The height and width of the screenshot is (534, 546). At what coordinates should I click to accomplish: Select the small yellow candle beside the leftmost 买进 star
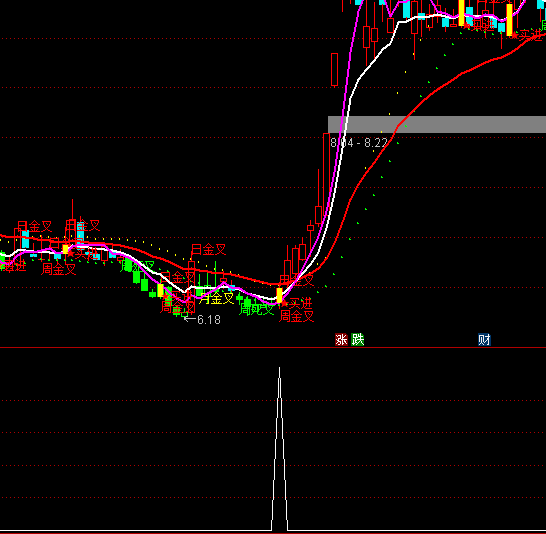(x=65, y=249)
